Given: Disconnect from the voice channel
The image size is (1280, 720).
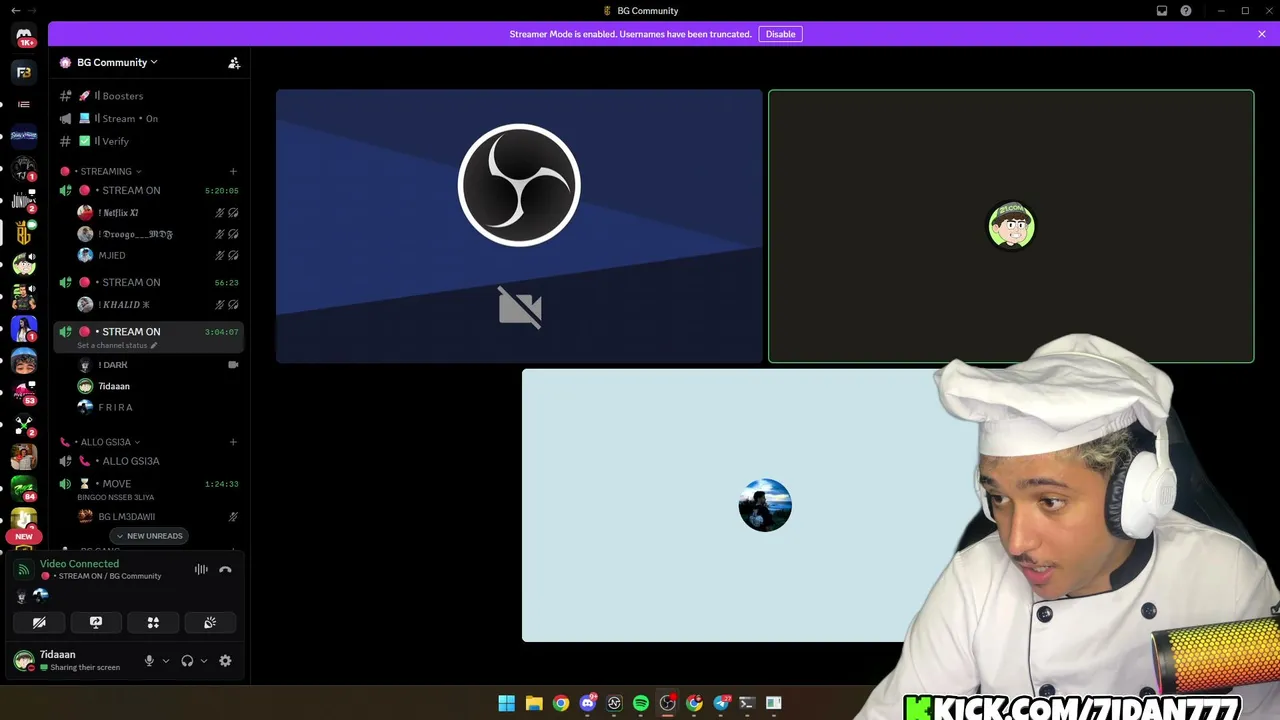Looking at the screenshot, I should click(225, 569).
